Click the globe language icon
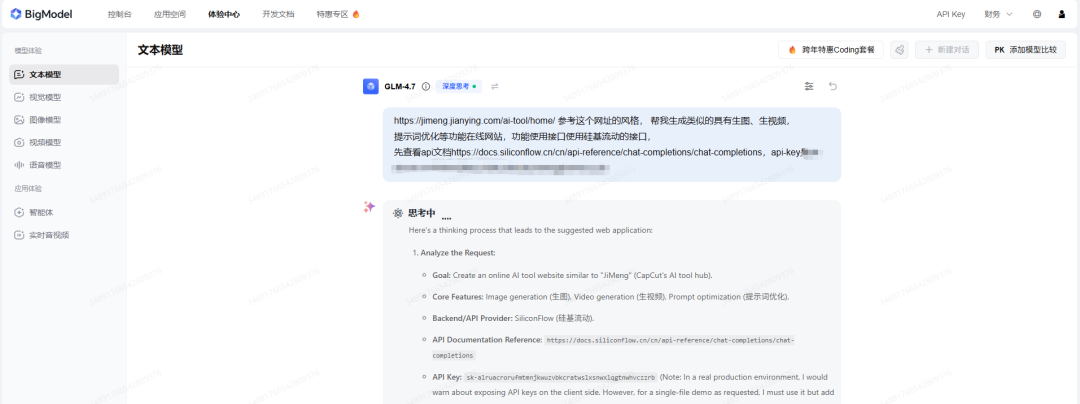The image size is (1080, 404). point(1037,14)
